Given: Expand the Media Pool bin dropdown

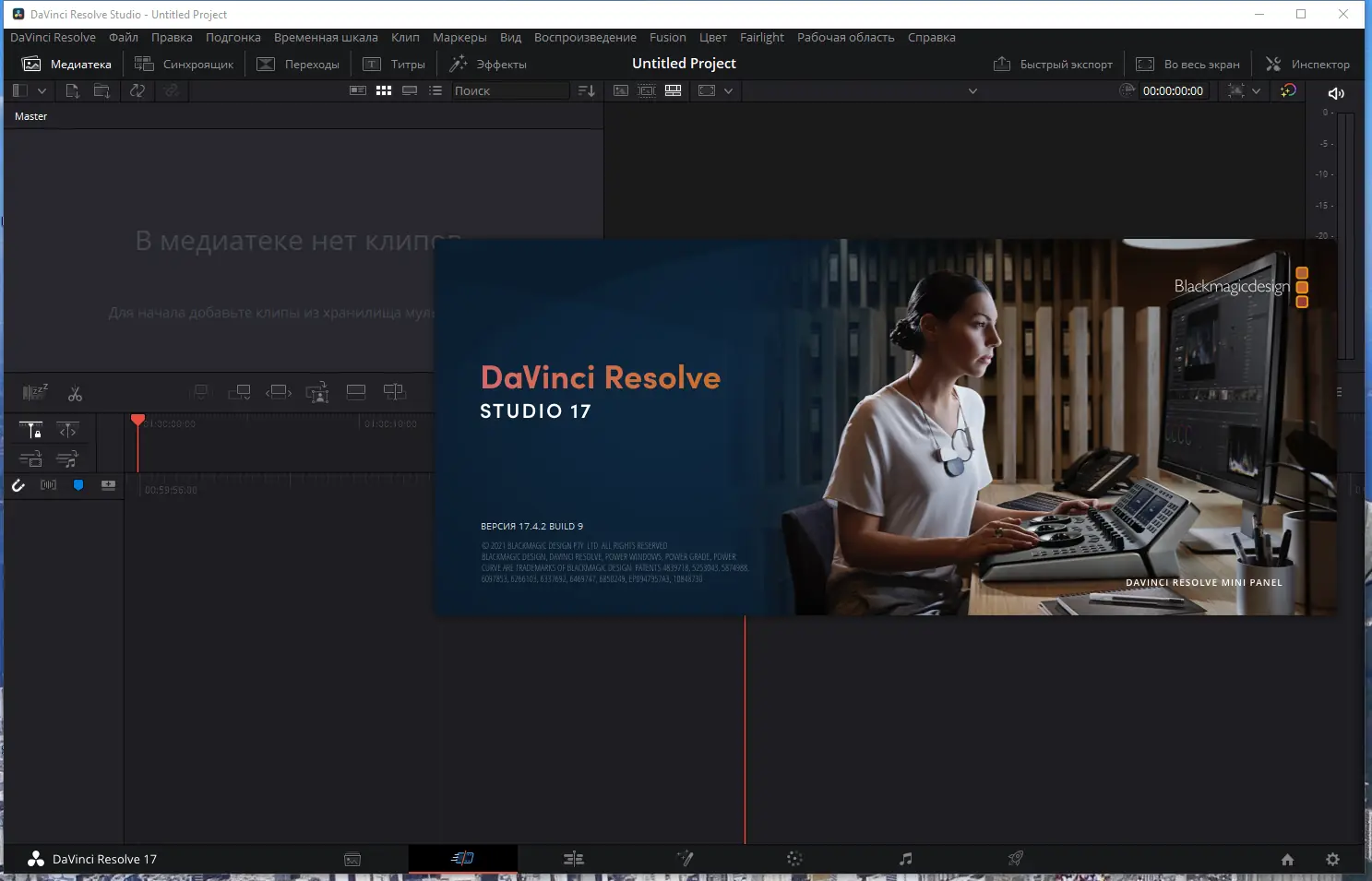Looking at the screenshot, I should (41, 90).
